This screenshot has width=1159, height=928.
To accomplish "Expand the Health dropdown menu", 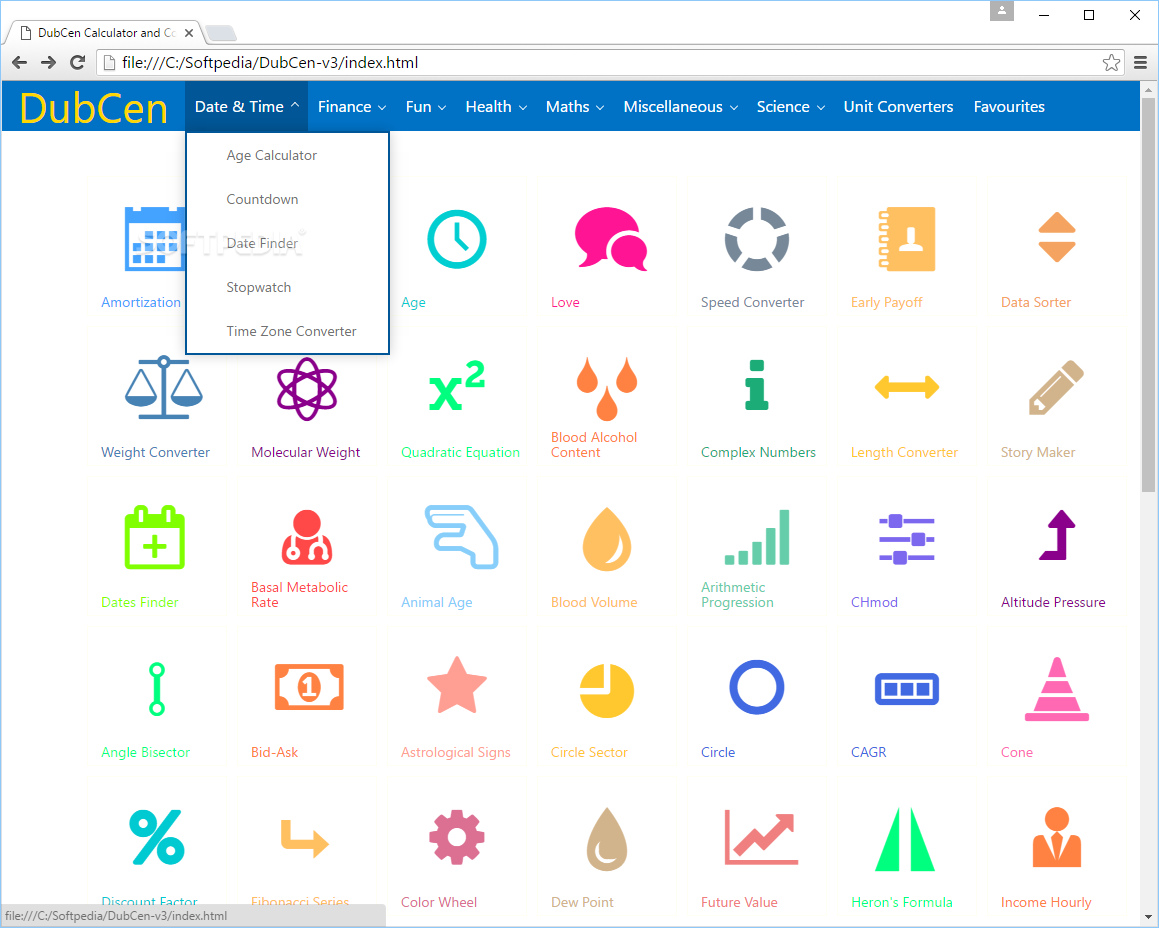I will point(496,106).
